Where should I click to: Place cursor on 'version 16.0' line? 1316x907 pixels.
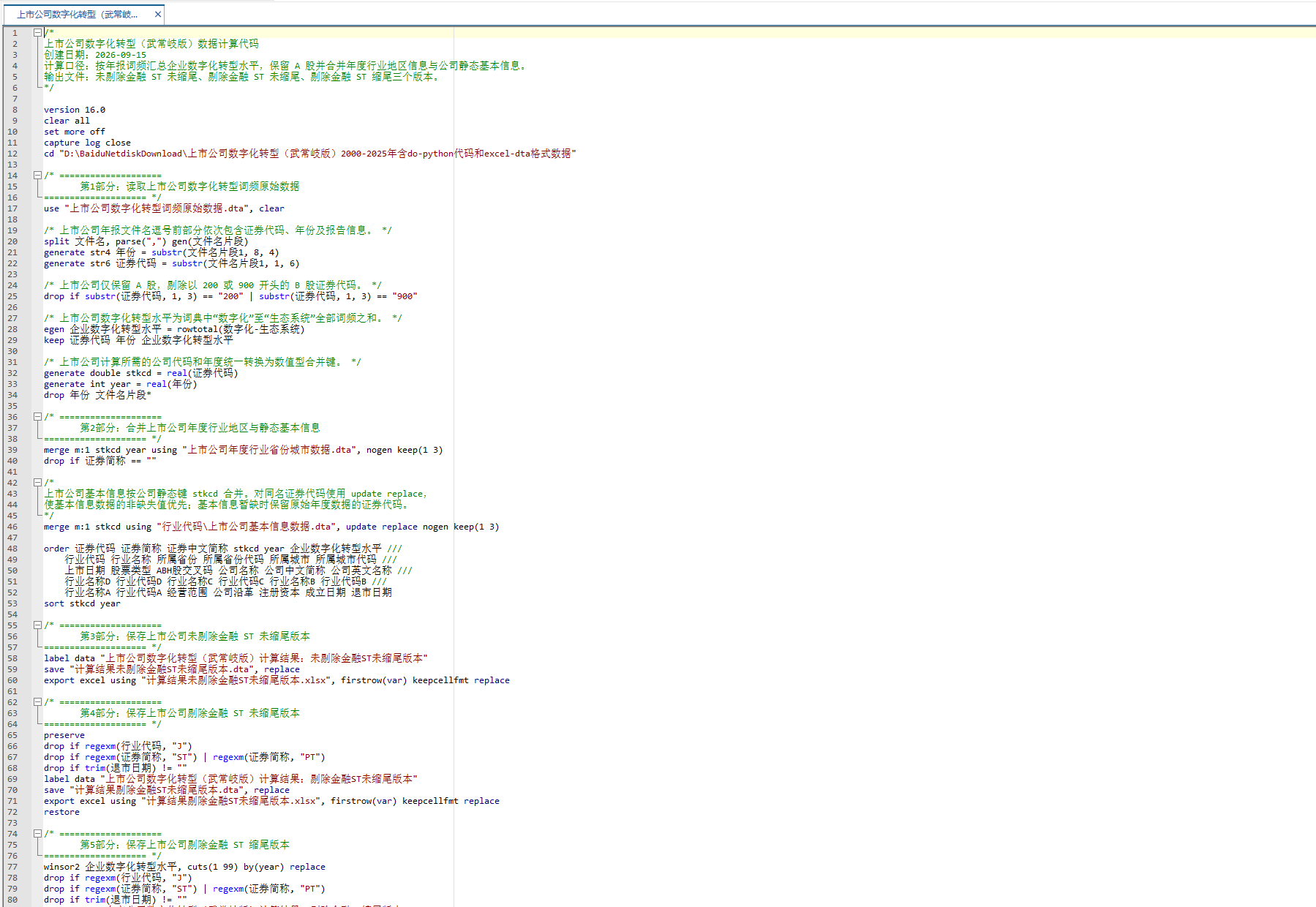coord(75,110)
